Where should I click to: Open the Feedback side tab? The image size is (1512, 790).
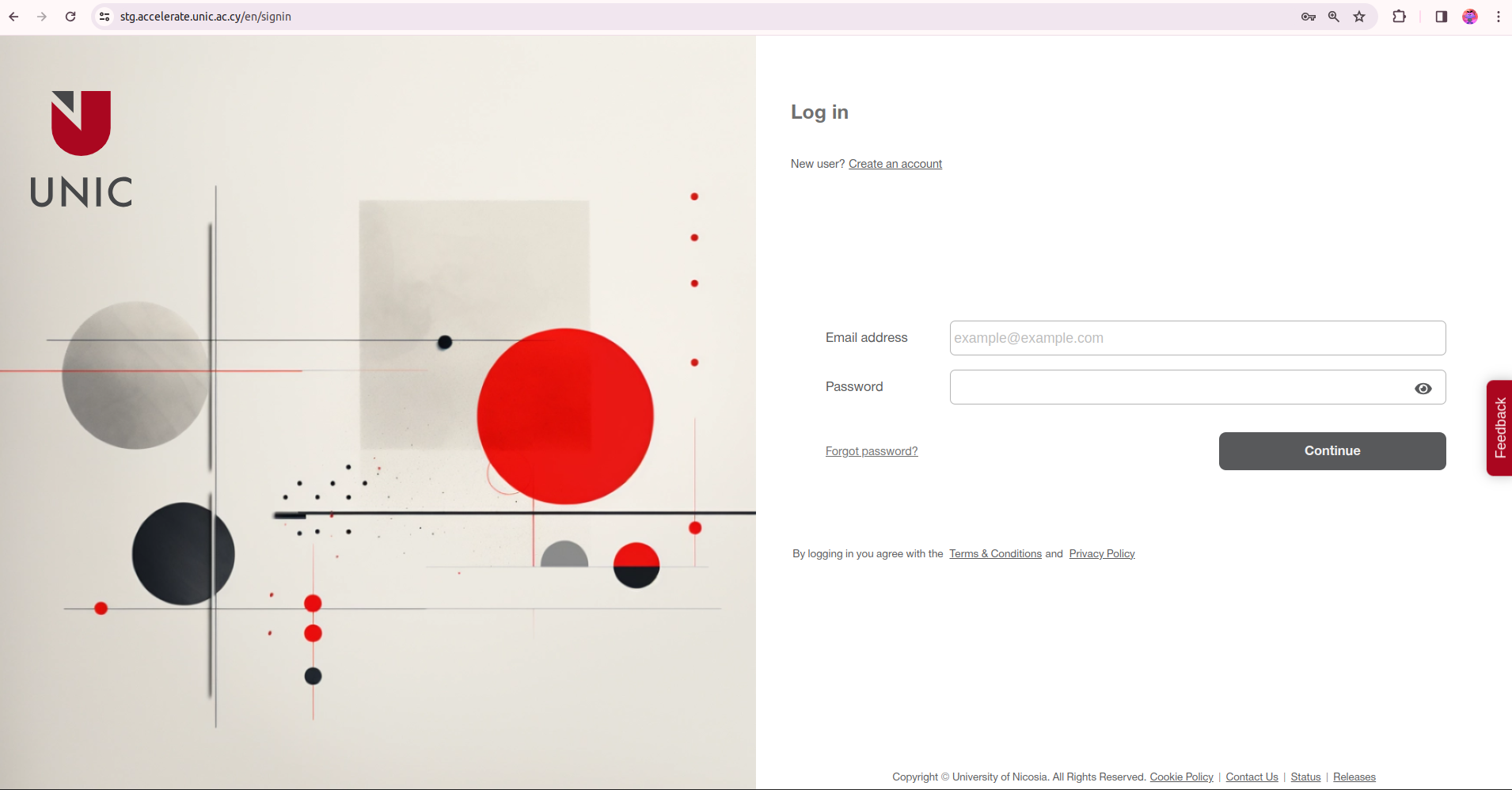click(x=1499, y=427)
